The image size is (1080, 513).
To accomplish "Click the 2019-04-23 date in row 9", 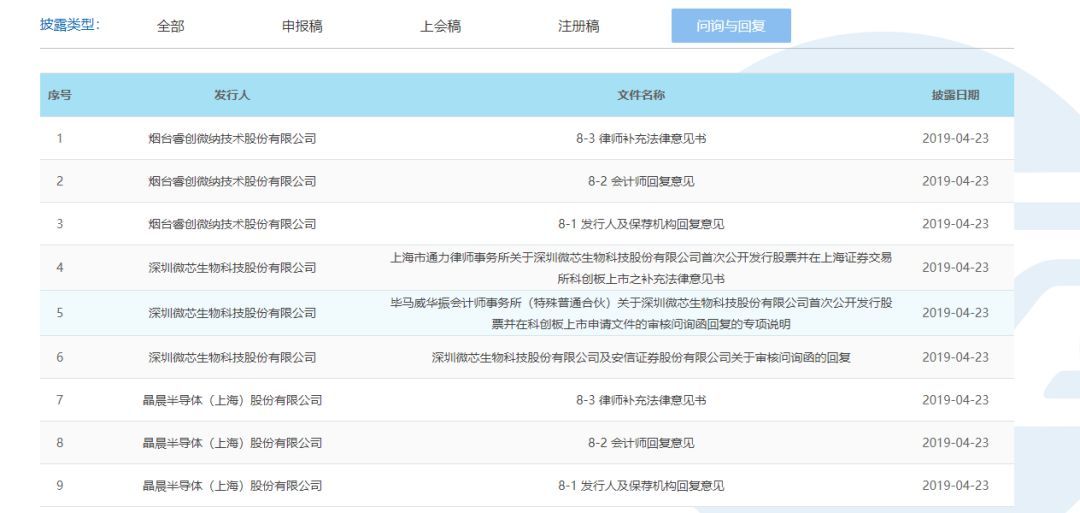I will (955, 485).
